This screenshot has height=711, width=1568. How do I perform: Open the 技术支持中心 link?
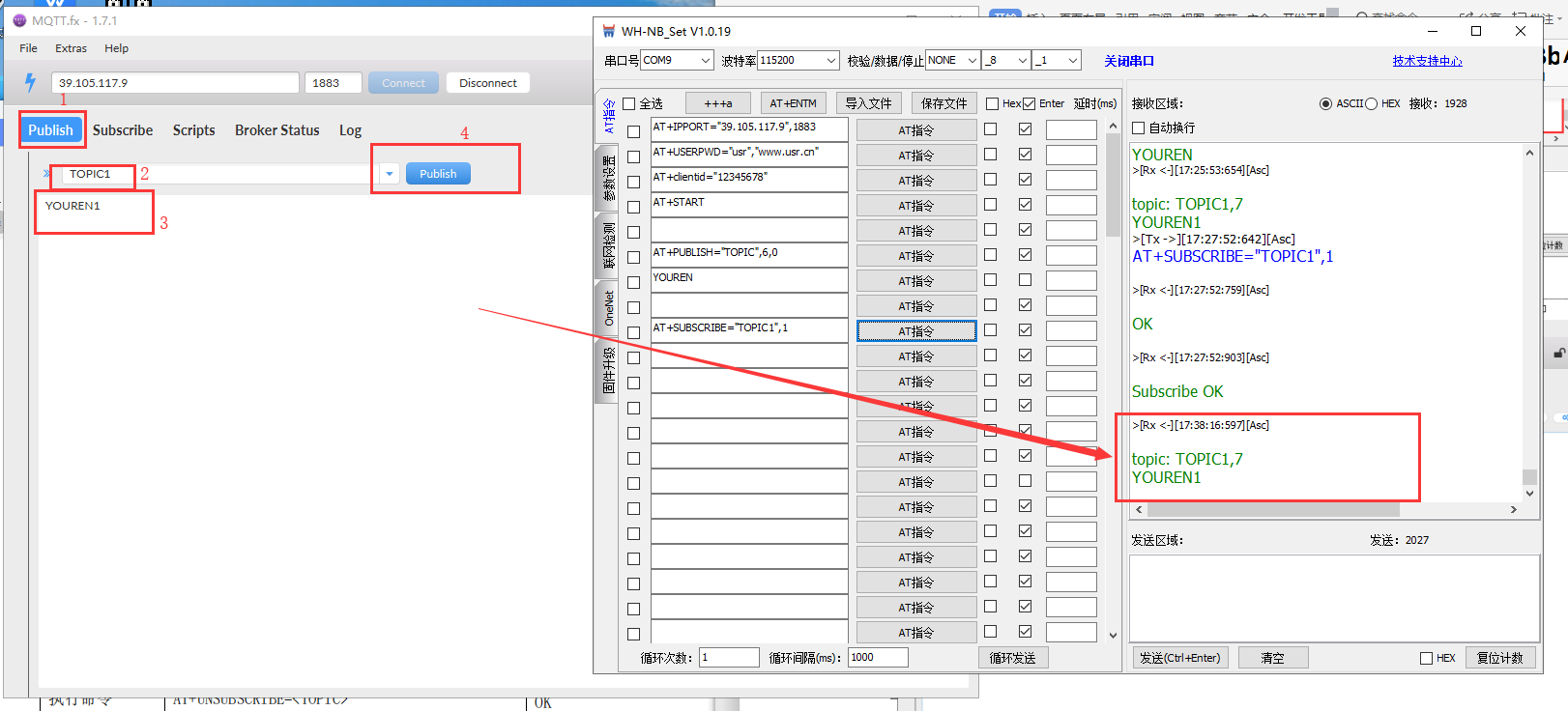[1427, 61]
